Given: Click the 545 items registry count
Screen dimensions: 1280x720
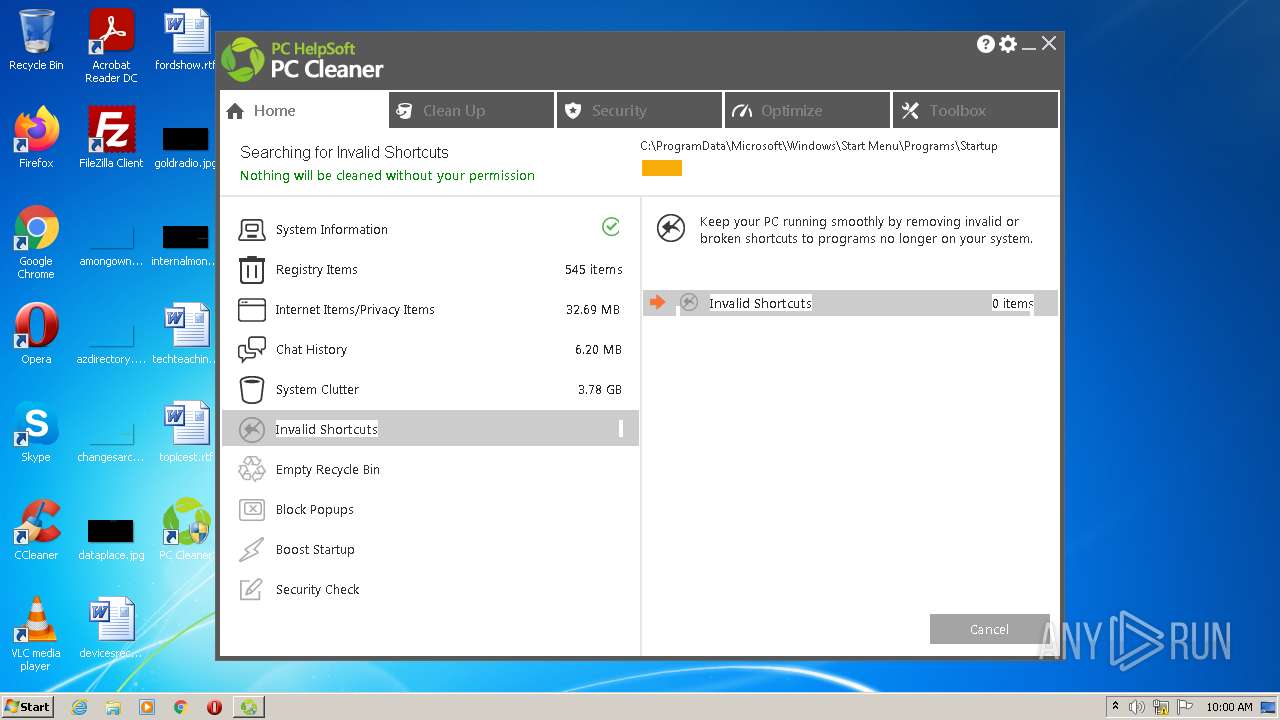Looking at the screenshot, I should (593, 270).
